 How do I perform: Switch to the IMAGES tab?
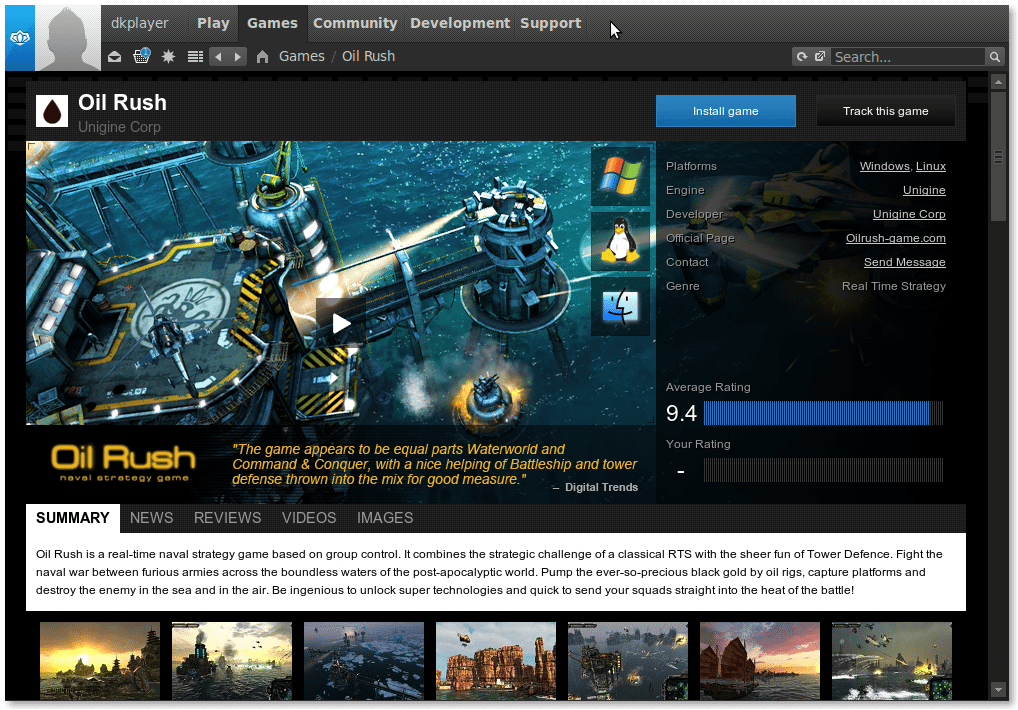385,518
